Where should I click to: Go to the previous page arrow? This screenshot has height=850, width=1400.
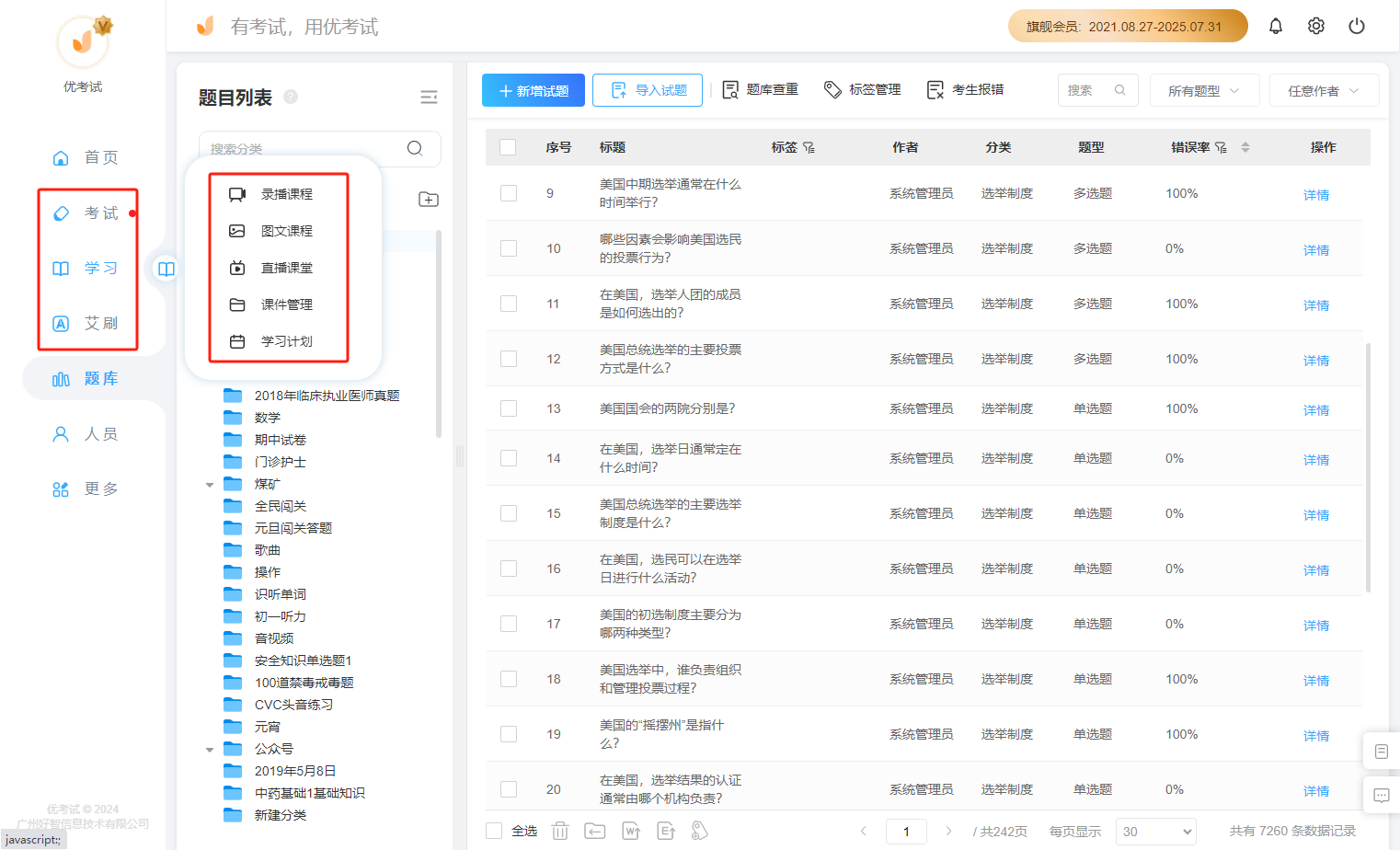tap(864, 831)
